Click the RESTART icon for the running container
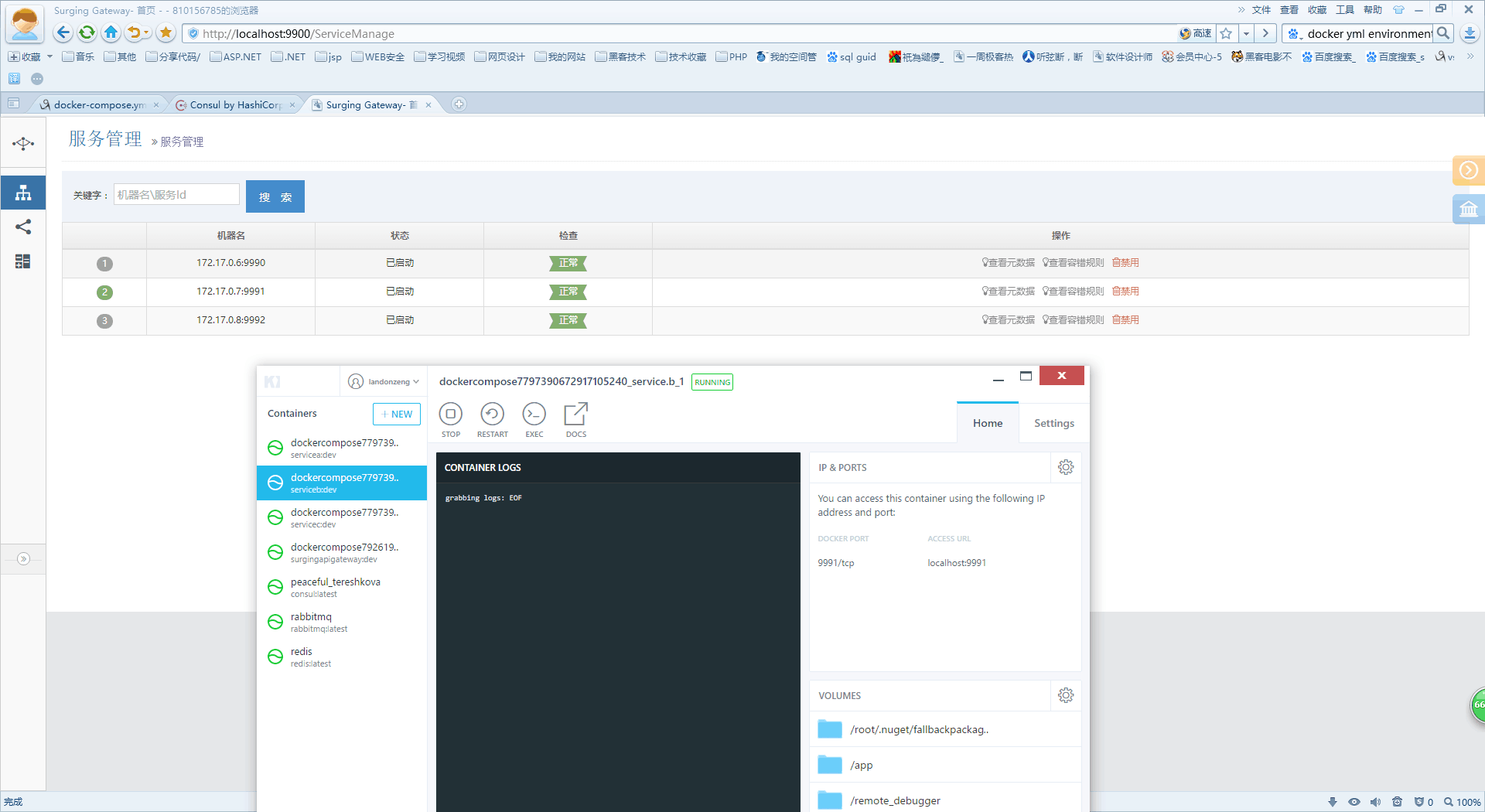1485x812 pixels. tap(492, 415)
